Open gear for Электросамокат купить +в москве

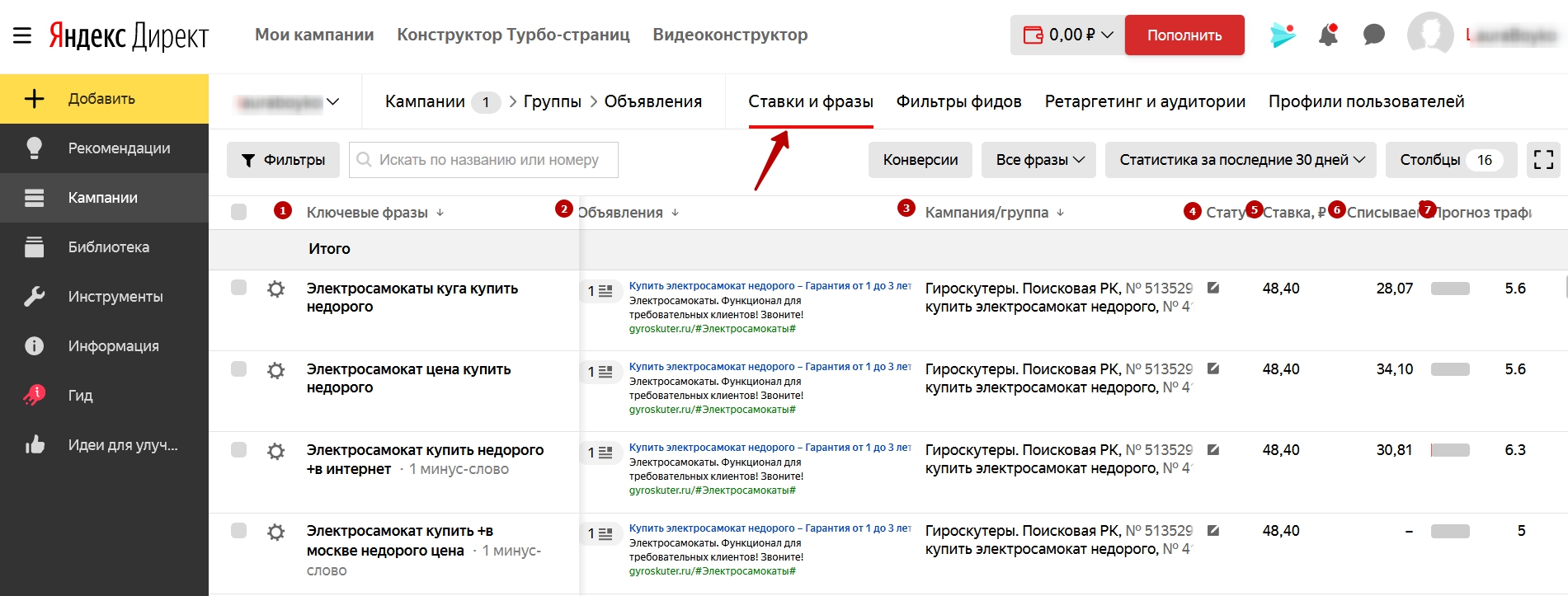click(x=276, y=532)
